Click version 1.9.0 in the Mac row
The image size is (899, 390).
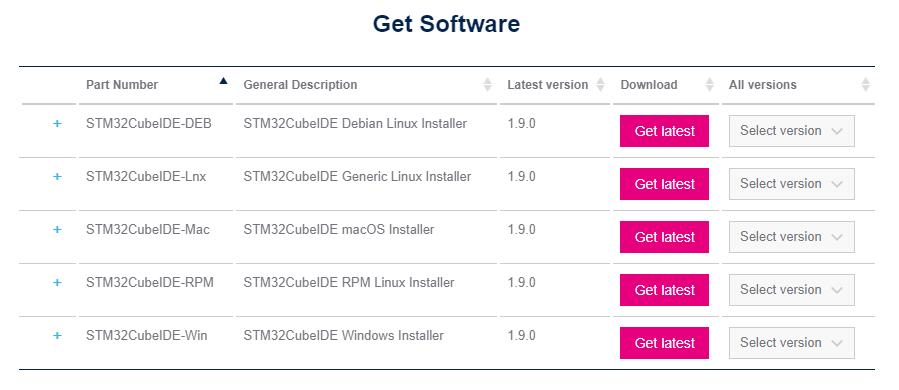(x=522, y=229)
